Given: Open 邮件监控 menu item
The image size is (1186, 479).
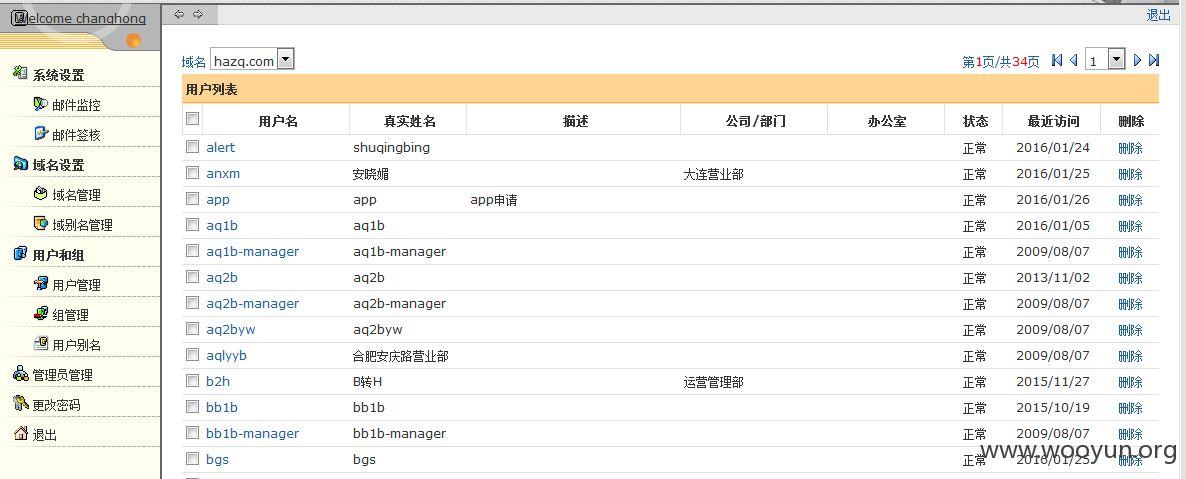Looking at the screenshot, I should tap(76, 105).
